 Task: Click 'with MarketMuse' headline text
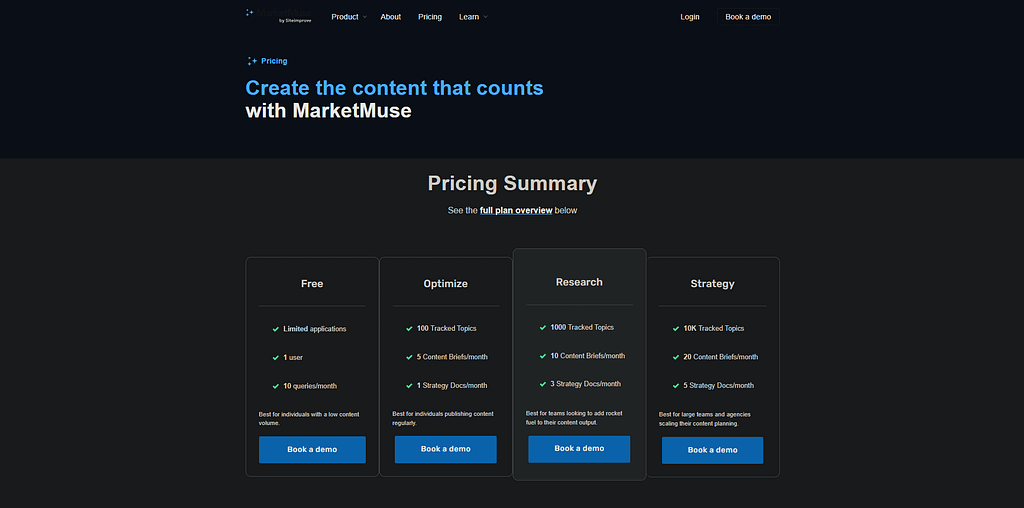pos(328,110)
